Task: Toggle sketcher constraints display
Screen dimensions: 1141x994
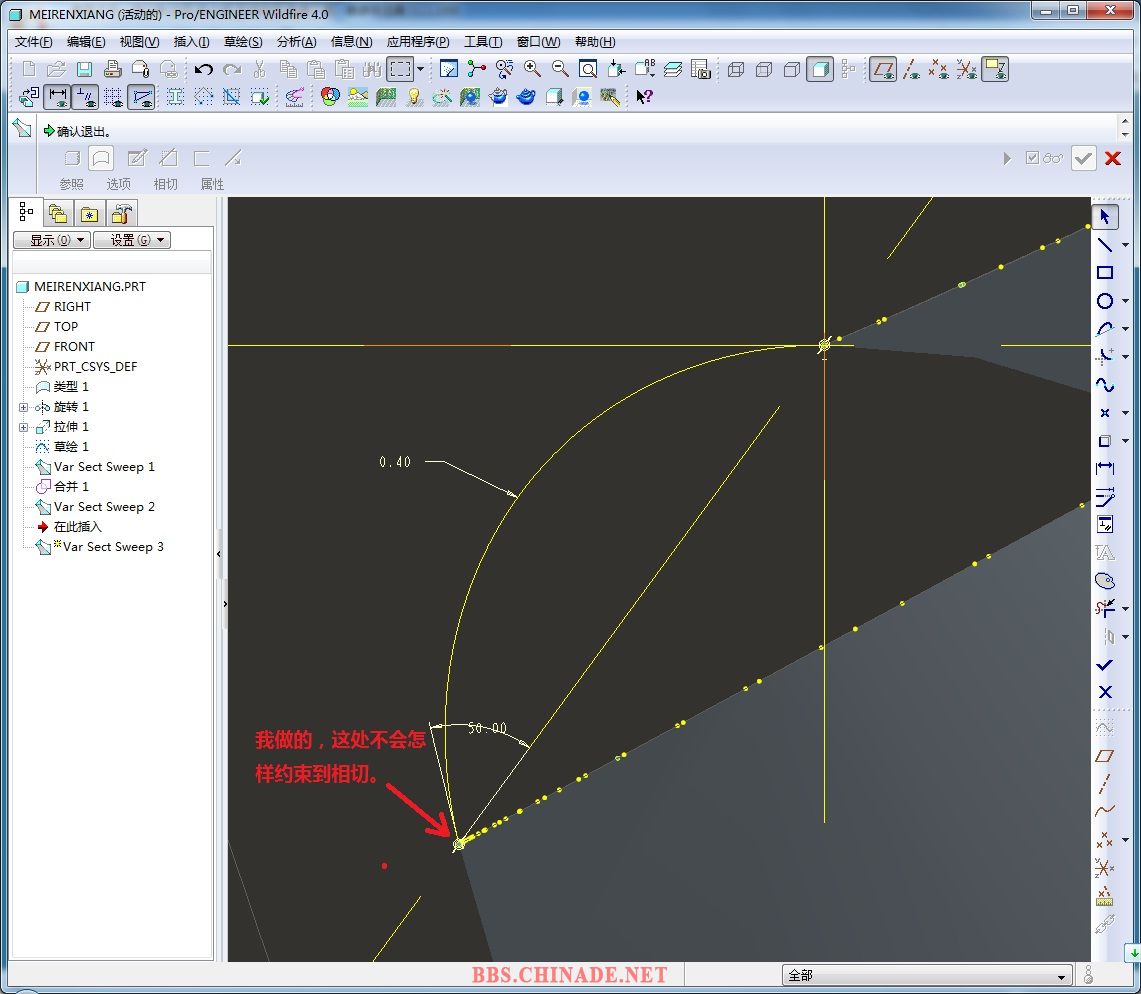Action: tap(86, 97)
